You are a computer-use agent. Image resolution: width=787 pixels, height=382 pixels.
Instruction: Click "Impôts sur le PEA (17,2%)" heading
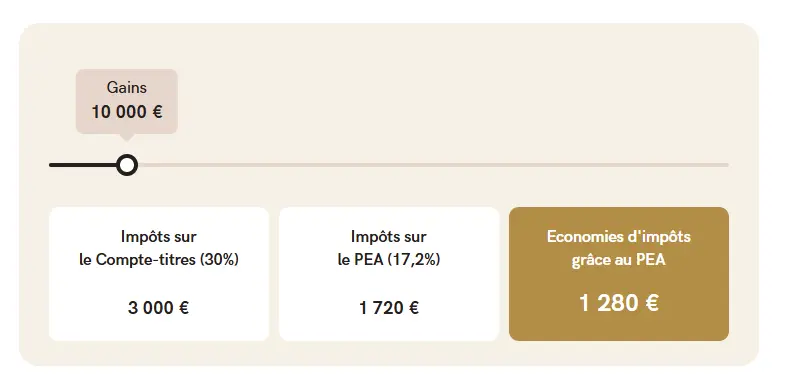tap(389, 248)
